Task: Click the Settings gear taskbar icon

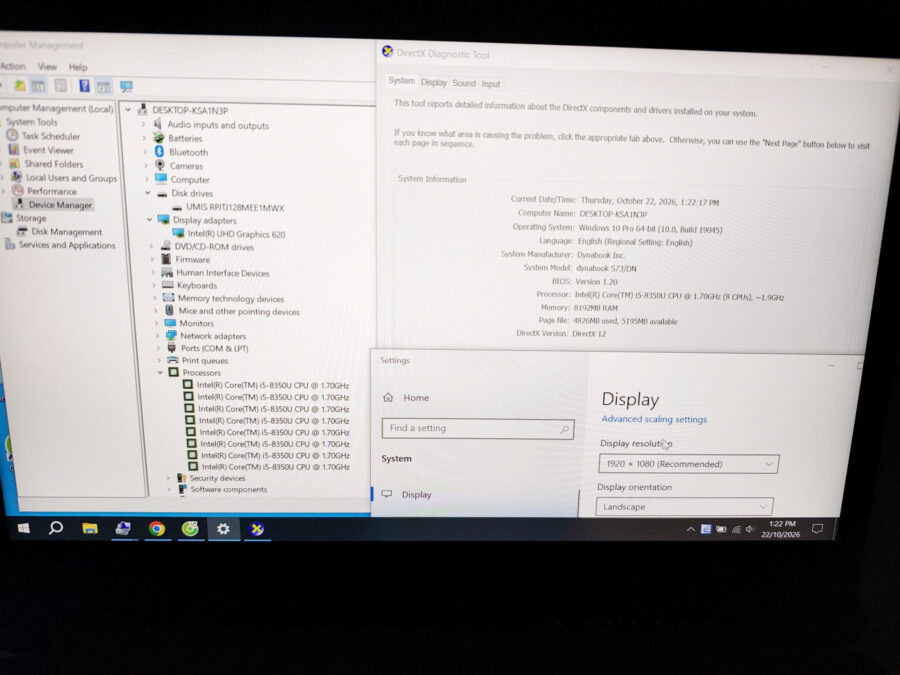Action: (223, 529)
